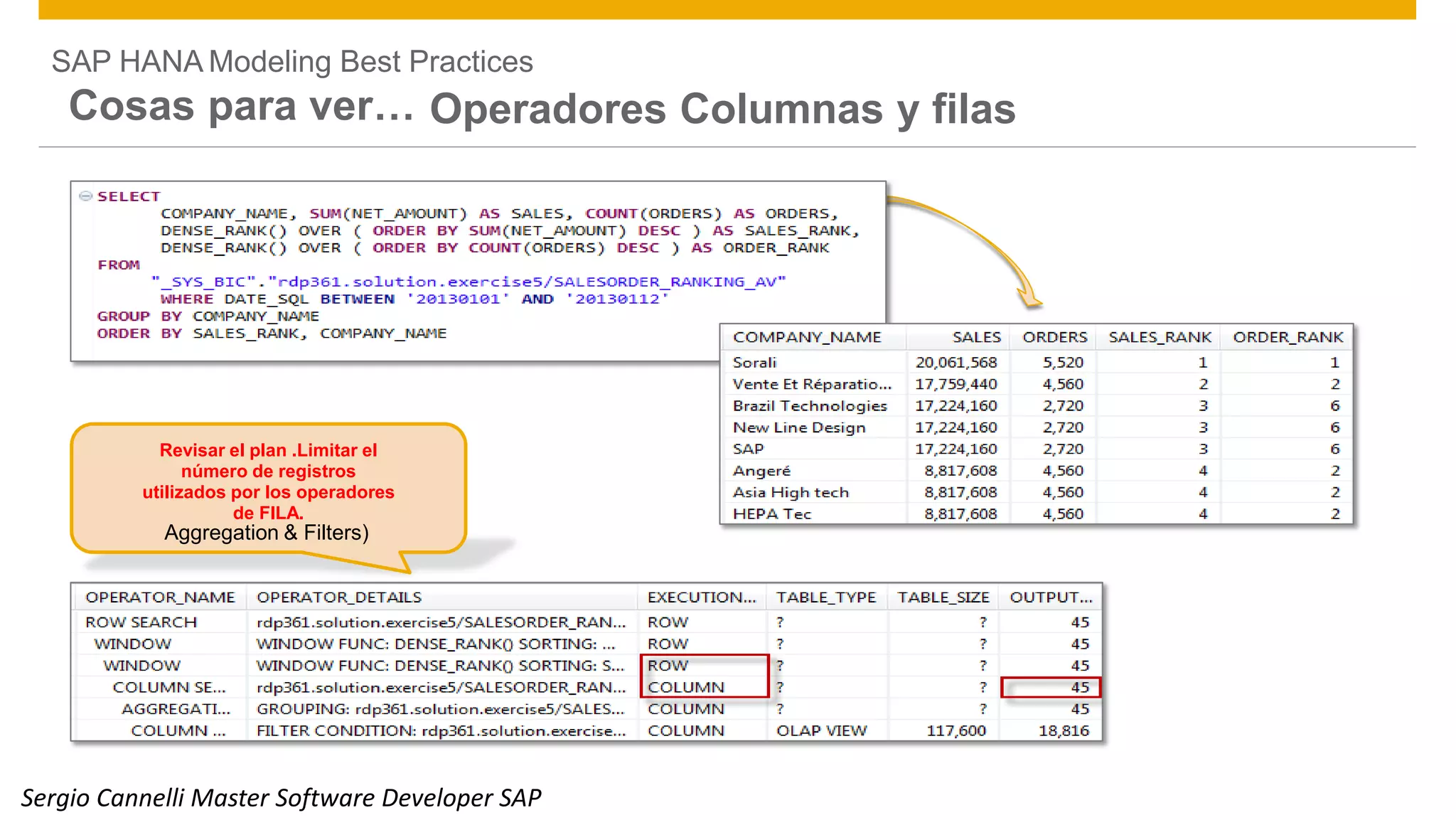Click the sales value 20,061,568
This screenshot has height=820, width=1456.
956,363
